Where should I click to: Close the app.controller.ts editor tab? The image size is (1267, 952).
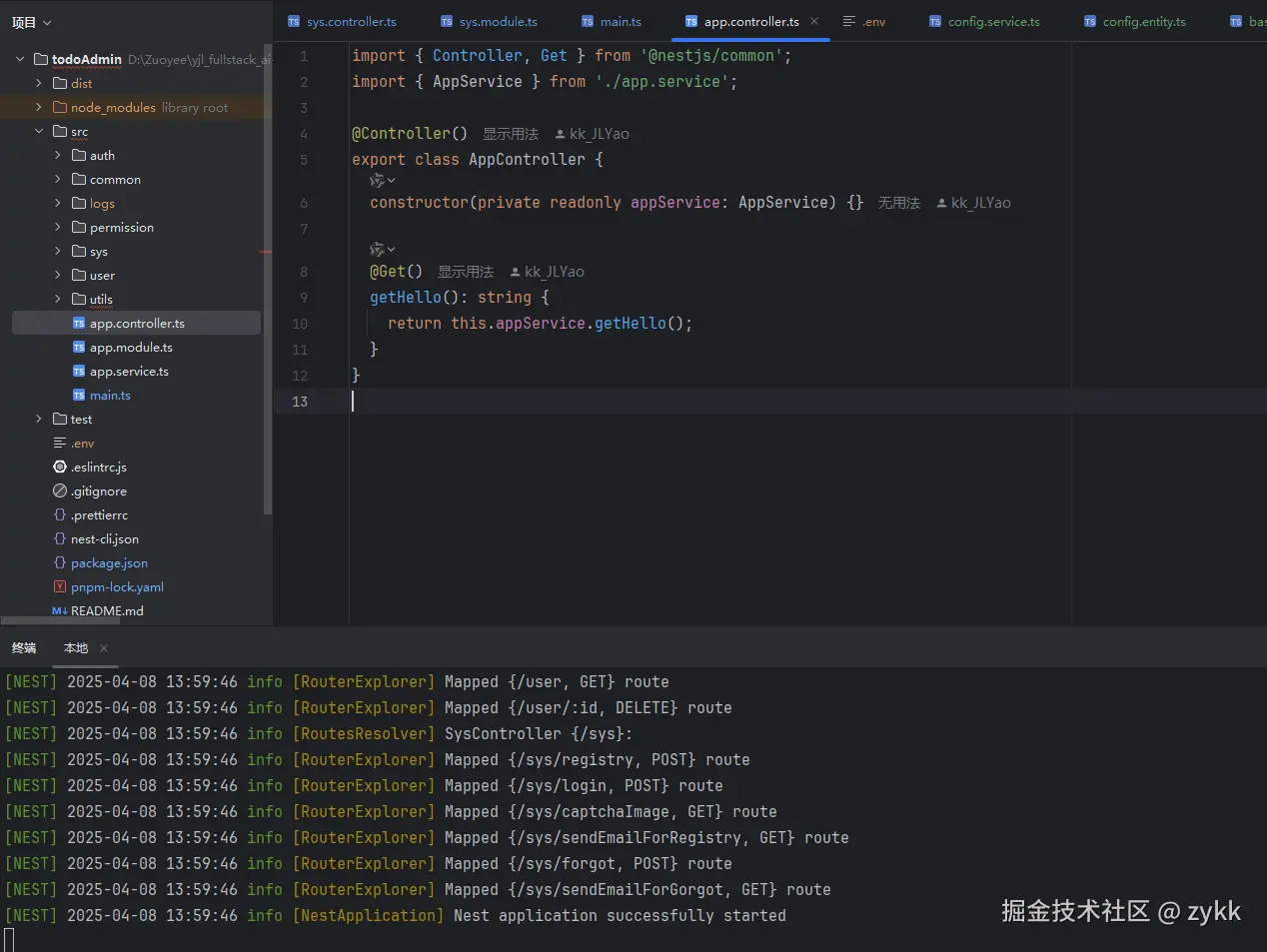pos(814,21)
